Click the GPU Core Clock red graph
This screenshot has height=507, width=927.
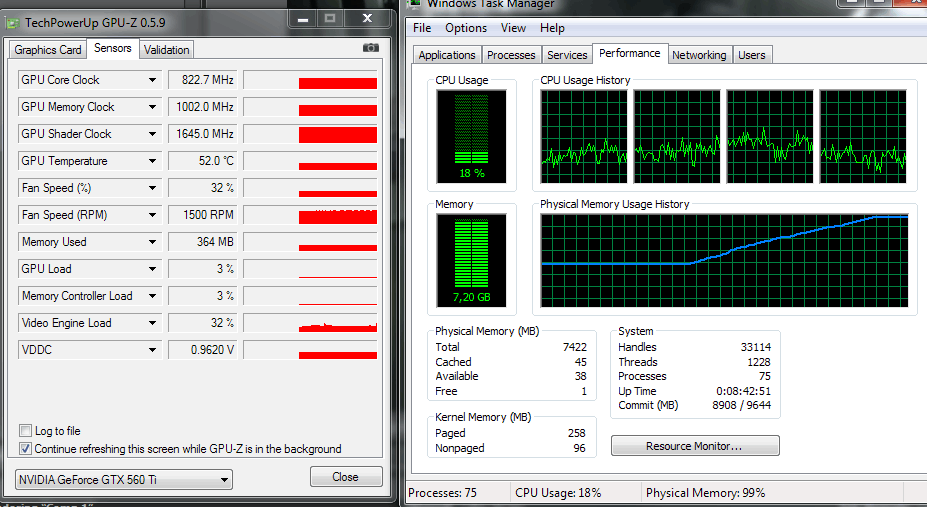[x=310, y=80]
